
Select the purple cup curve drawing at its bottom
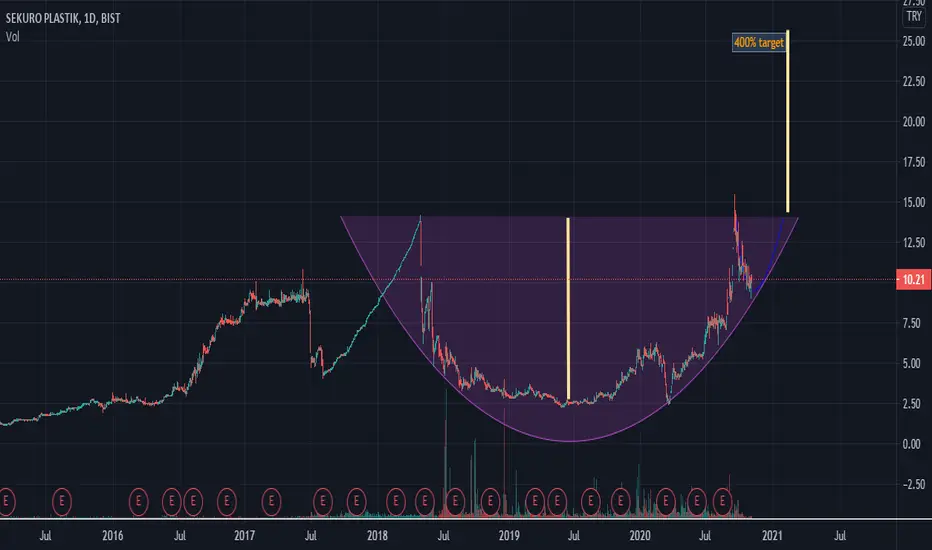click(x=569, y=441)
